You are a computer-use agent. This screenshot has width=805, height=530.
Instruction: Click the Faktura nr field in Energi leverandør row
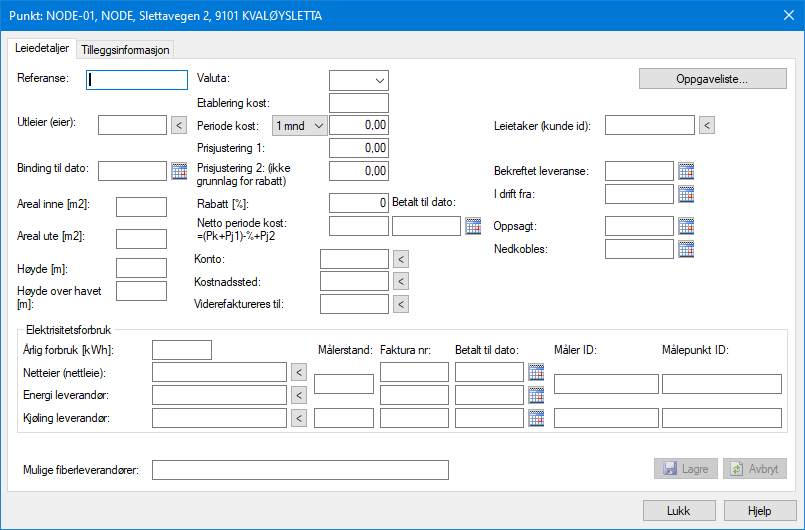(x=414, y=395)
